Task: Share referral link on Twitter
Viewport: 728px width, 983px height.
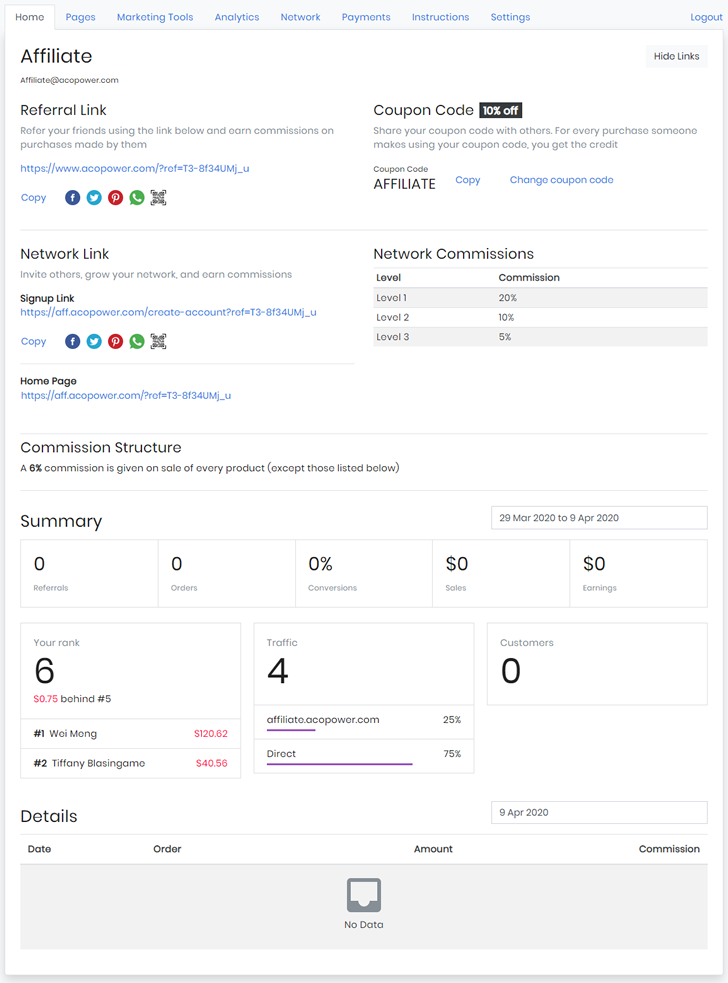Action: (x=94, y=198)
